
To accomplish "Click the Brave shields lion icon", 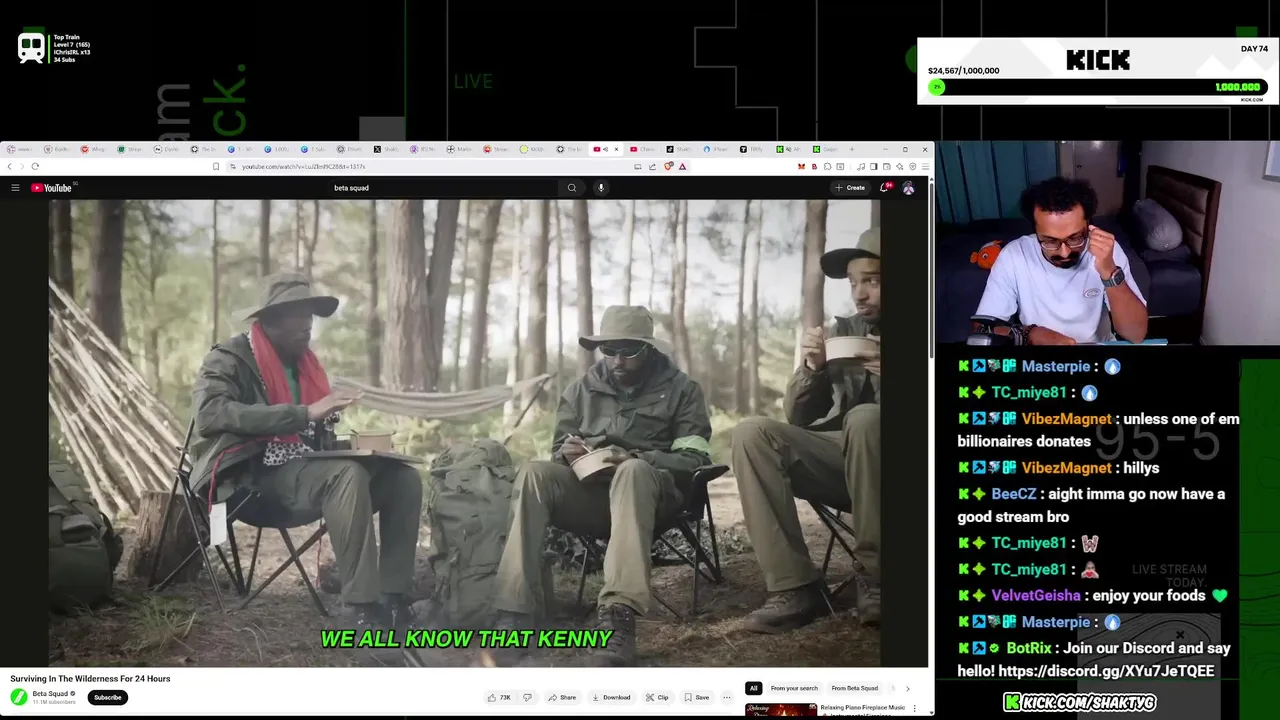I will click(669, 166).
